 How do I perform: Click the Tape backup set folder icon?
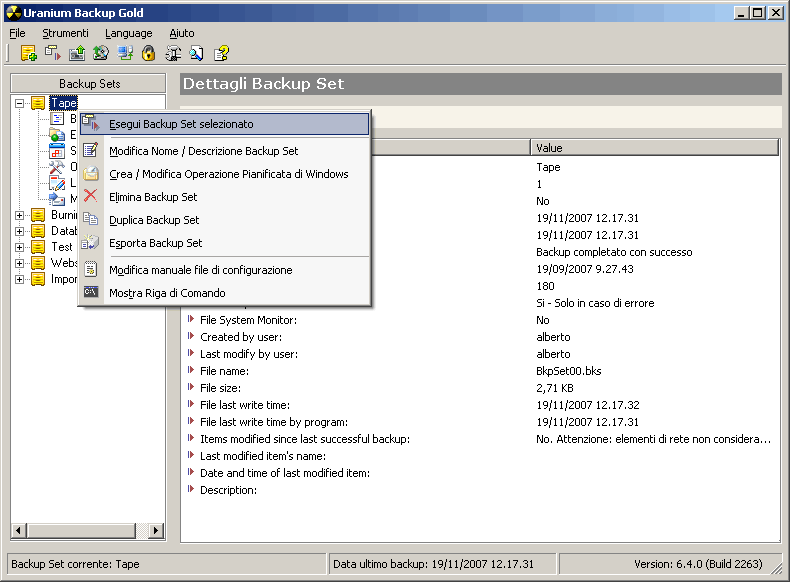38,103
